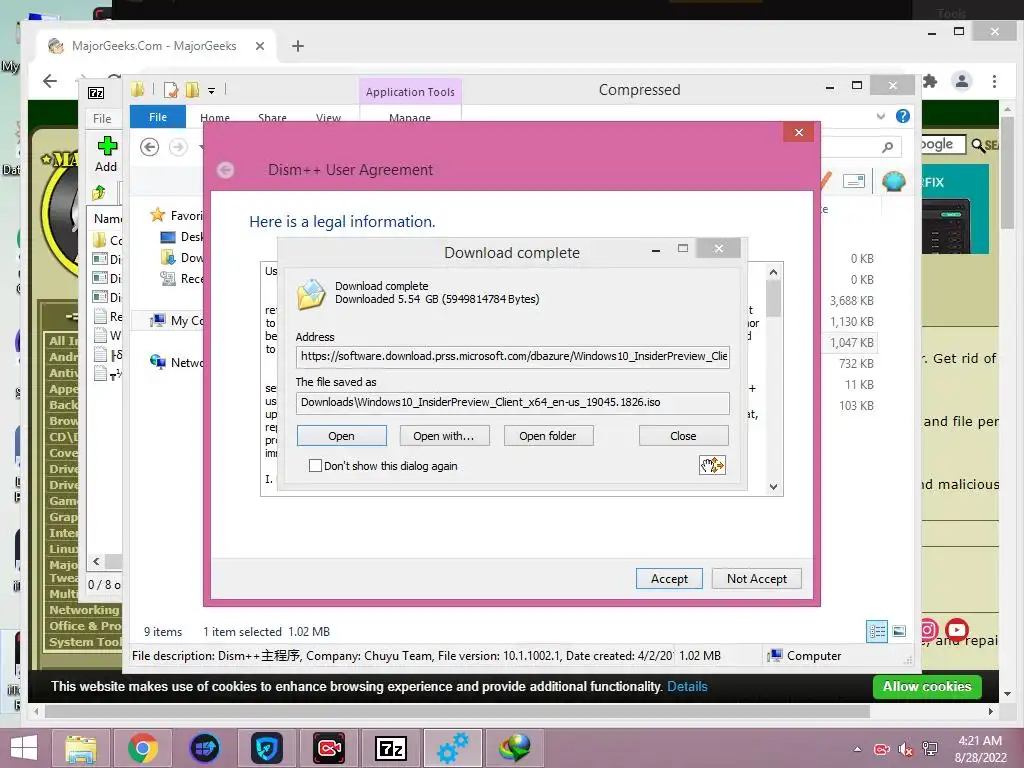Open Networking category on MajorGeeks
This screenshot has width=1024, height=768.
tap(84, 609)
